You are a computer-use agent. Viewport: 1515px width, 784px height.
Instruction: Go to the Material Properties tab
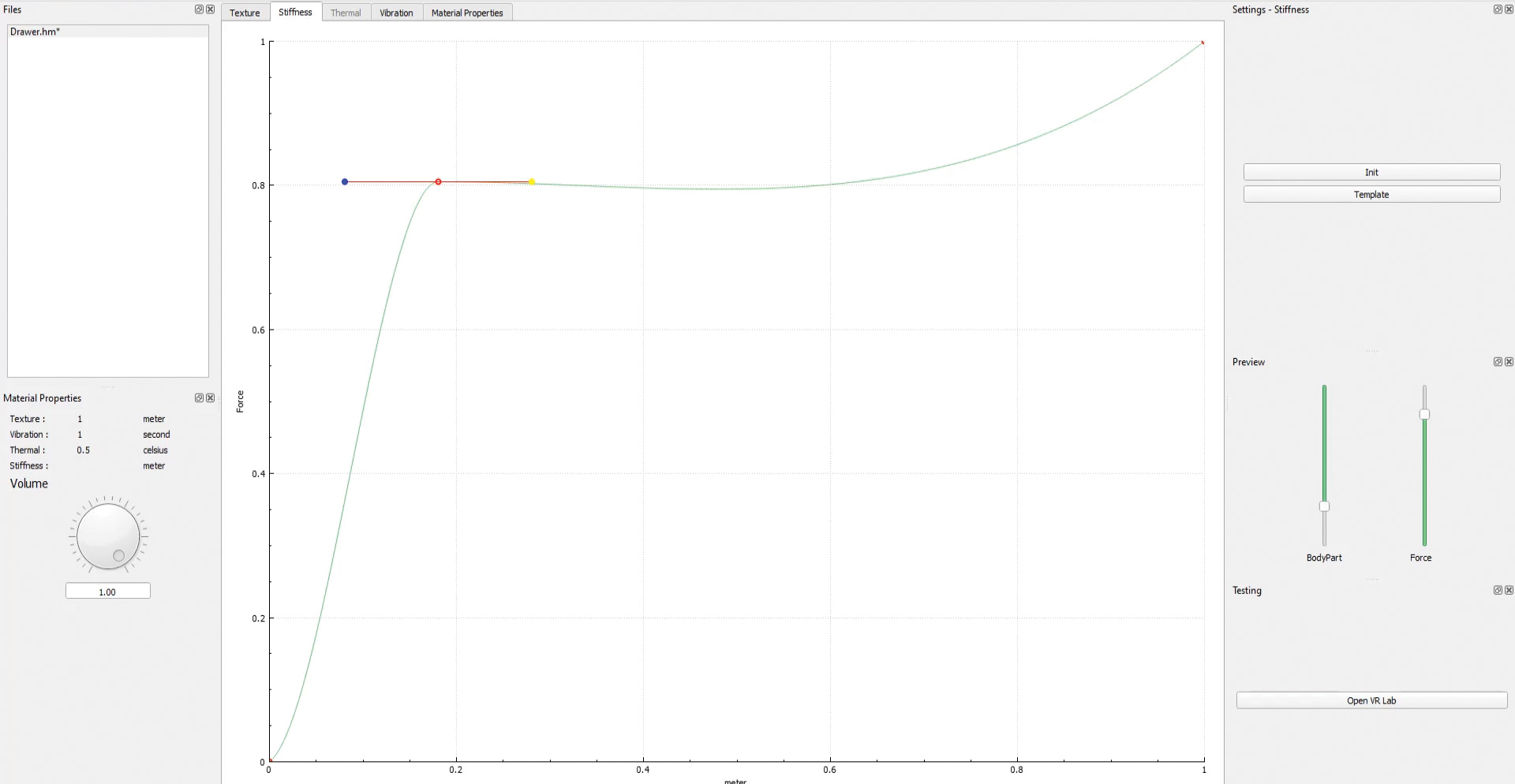click(x=466, y=13)
